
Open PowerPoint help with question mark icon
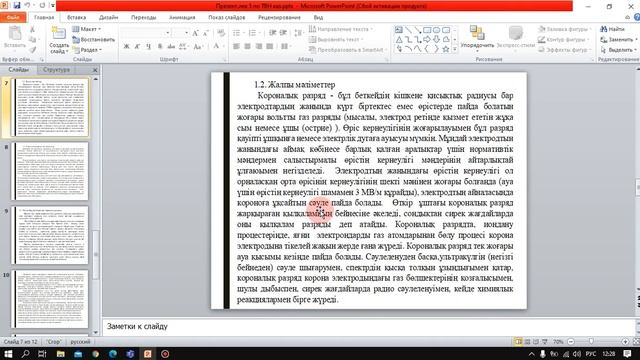[637, 17]
